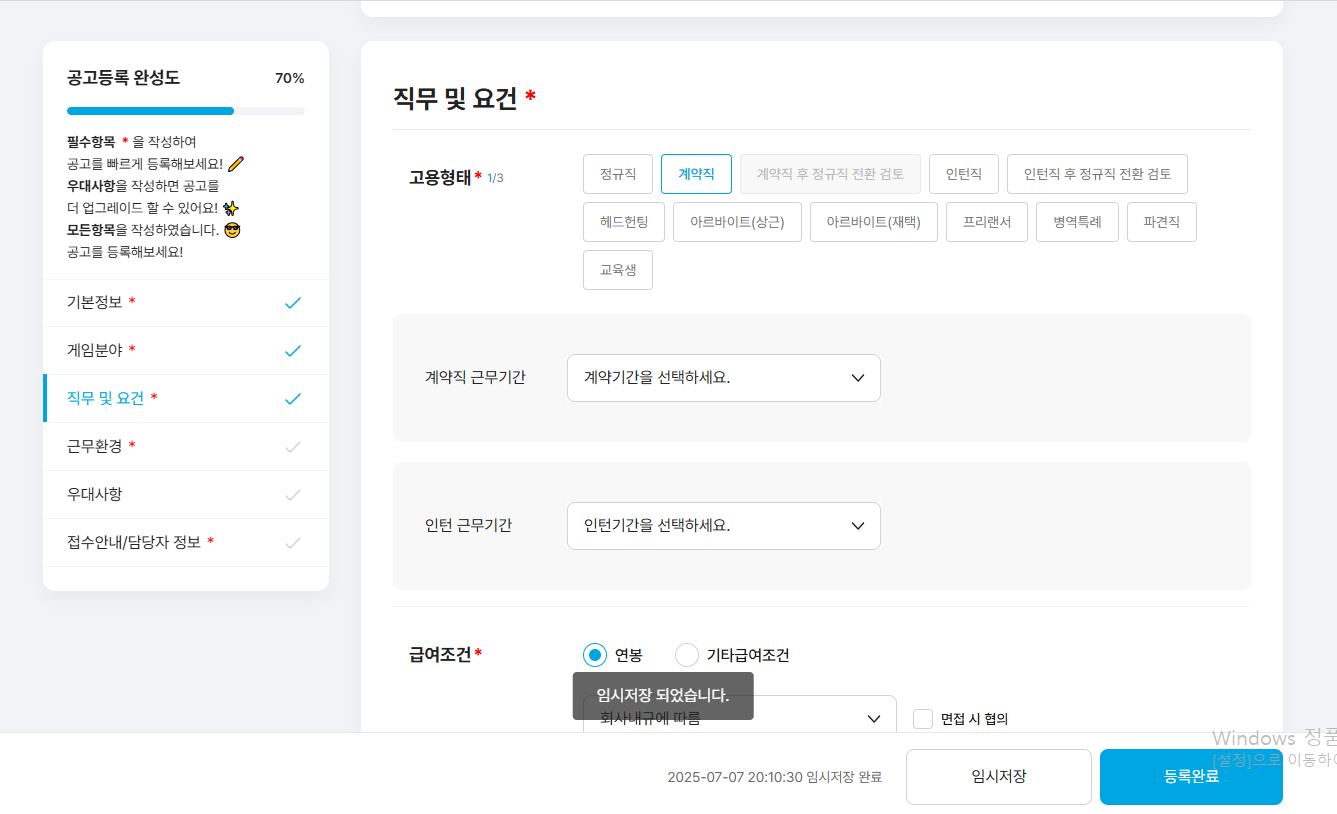Click the checkmark icon beside 기본정보
1337x814 pixels.
(292, 303)
